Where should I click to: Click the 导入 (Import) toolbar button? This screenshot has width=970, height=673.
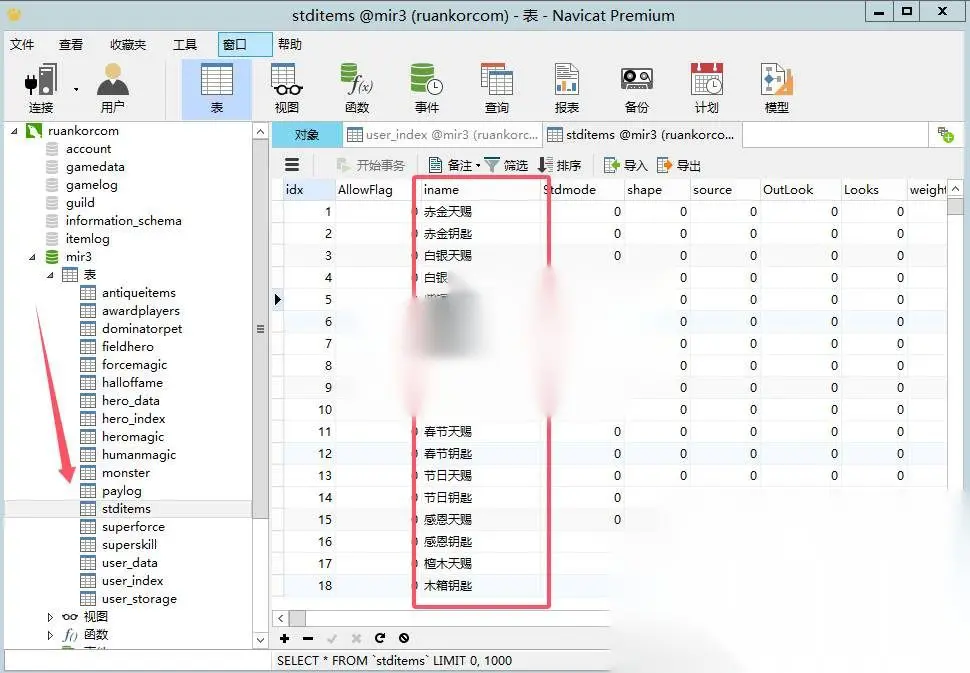[x=625, y=165]
